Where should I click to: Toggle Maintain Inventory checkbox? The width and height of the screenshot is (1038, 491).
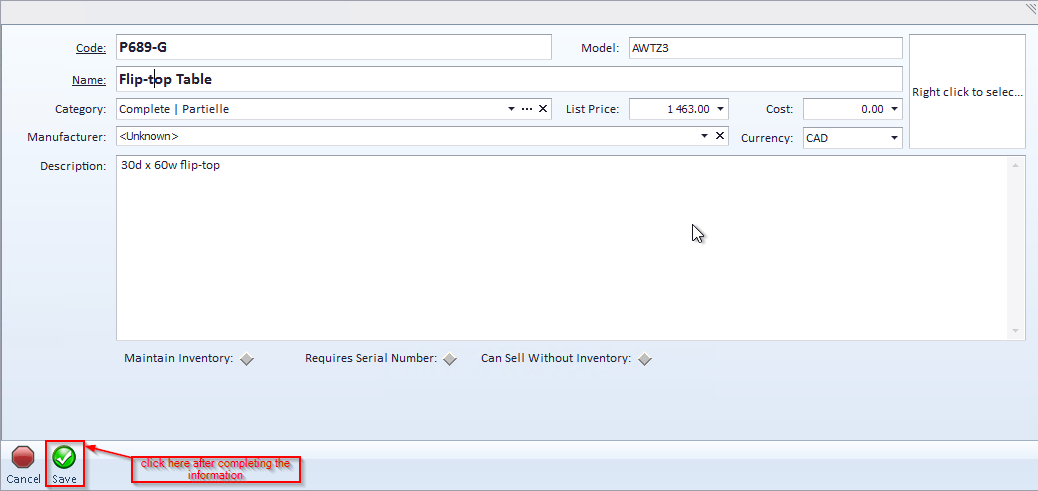[x=247, y=359]
